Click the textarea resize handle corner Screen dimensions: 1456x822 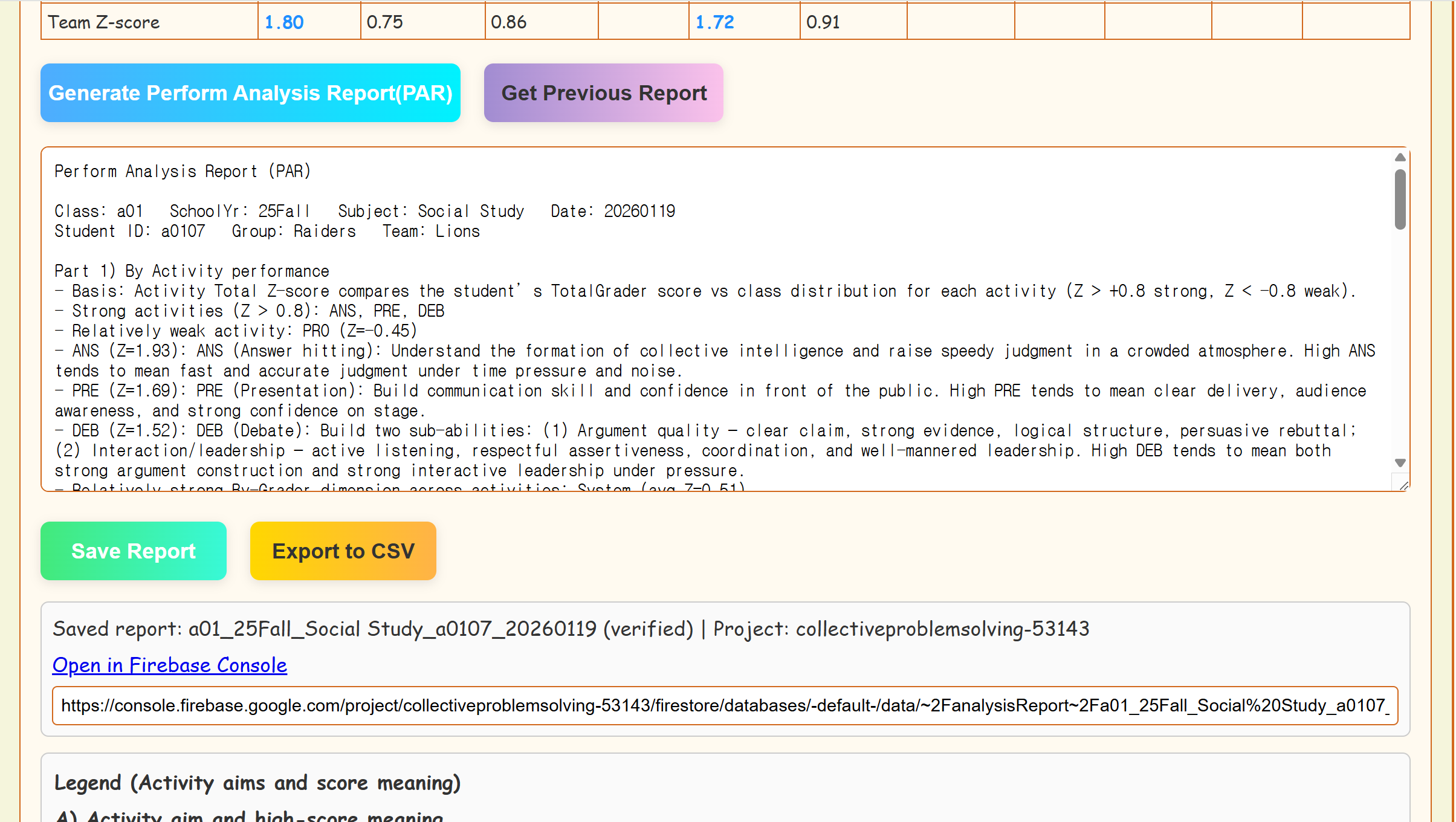[x=1403, y=485]
